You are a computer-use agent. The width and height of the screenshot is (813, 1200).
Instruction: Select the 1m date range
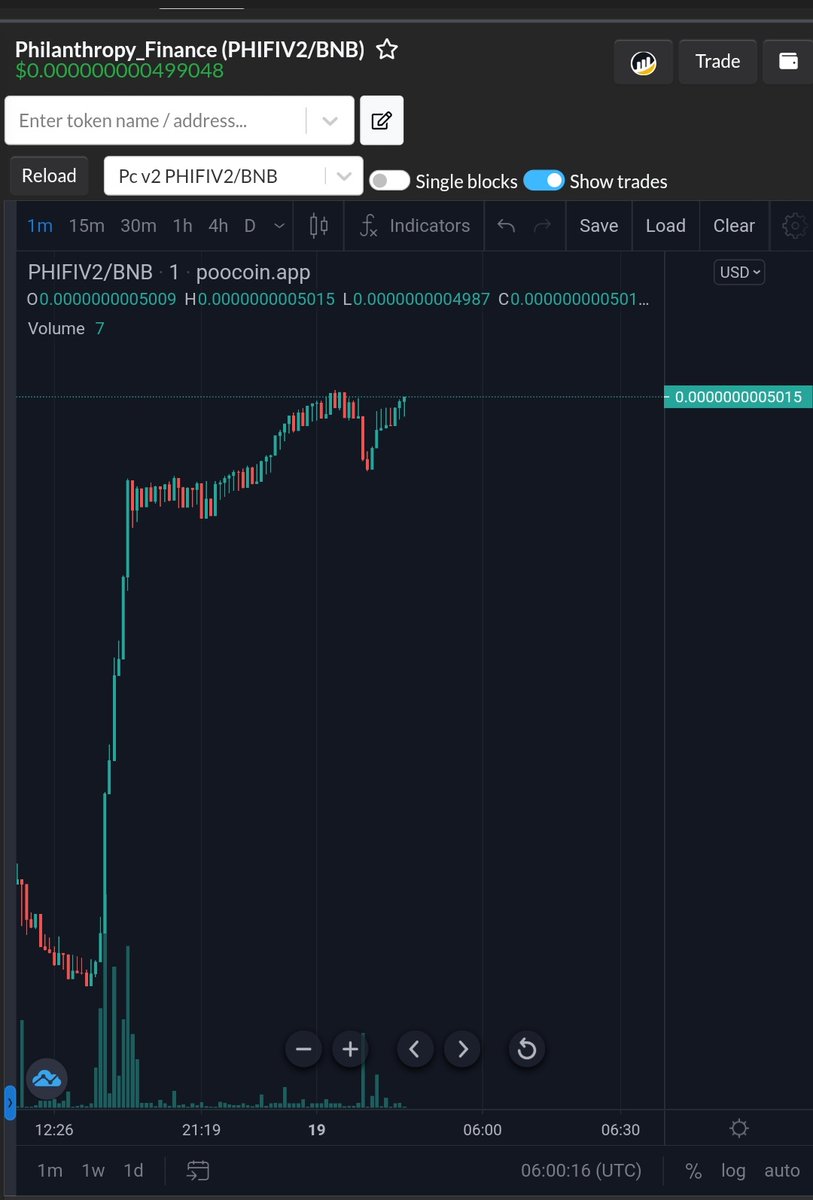[50, 1170]
